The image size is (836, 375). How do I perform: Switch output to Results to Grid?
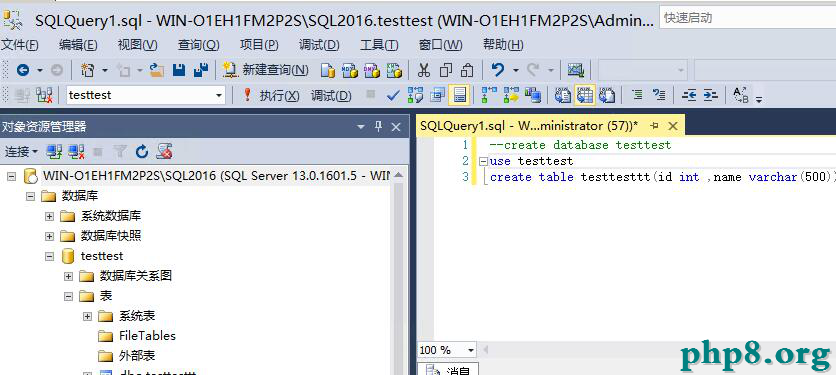pyautogui.click(x=584, y=95)
